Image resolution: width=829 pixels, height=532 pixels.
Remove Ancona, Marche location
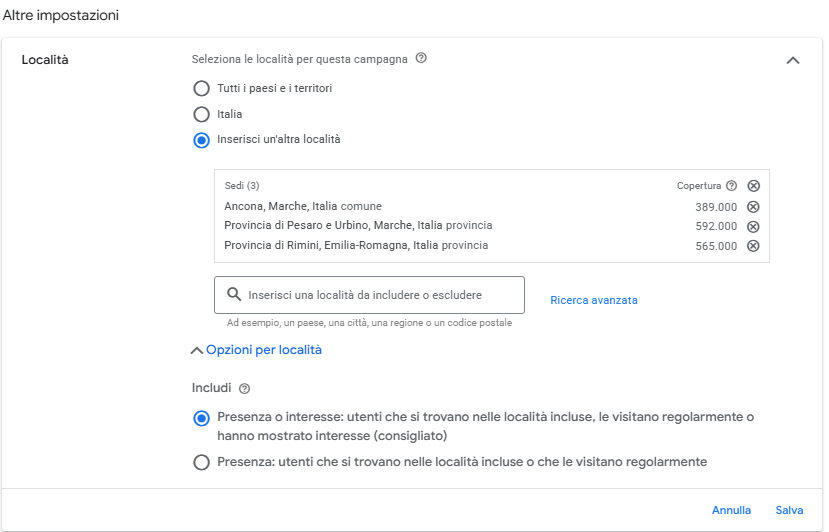click(x=754, y=207)
